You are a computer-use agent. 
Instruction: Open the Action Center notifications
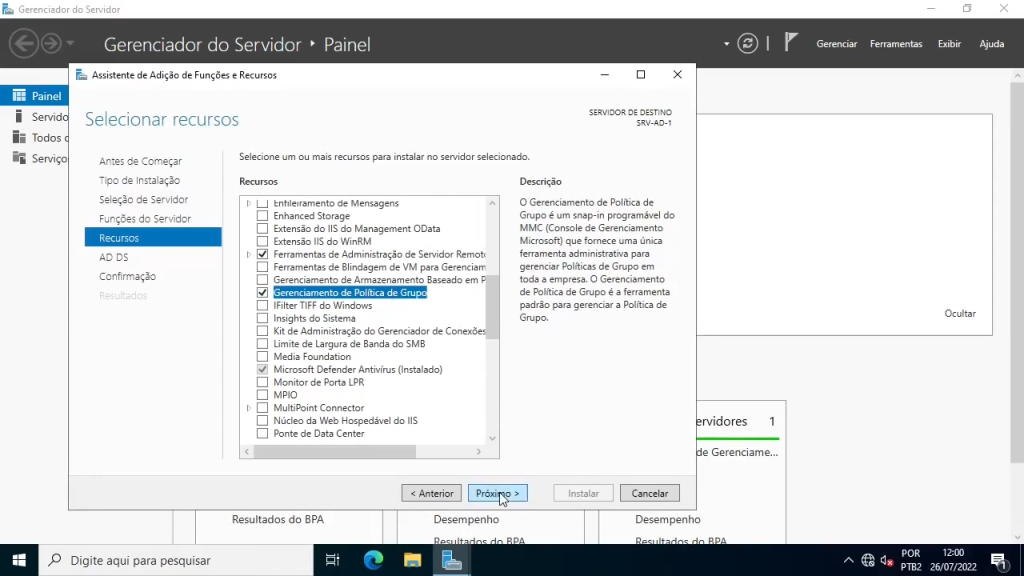click(x=999, y=560)
